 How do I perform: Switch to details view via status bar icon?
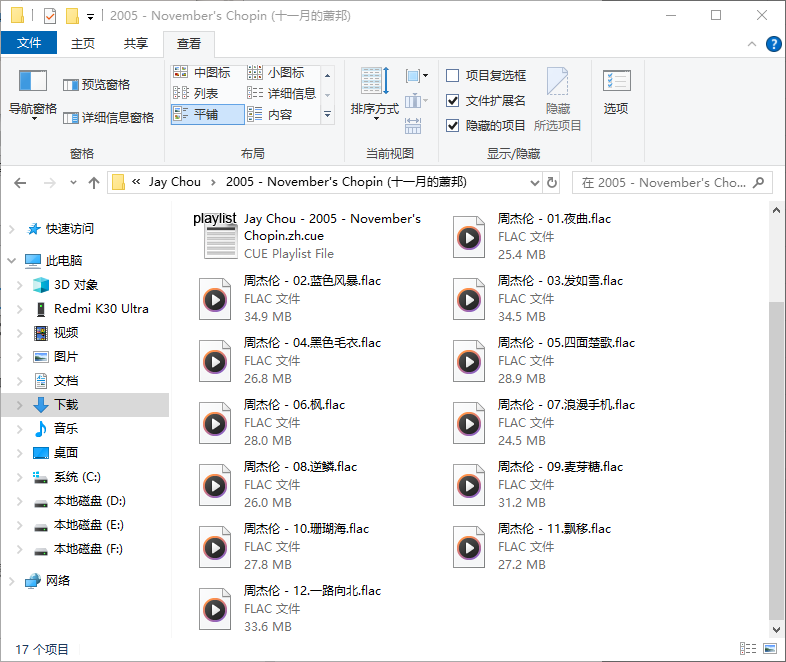click(x=748, y=649)
